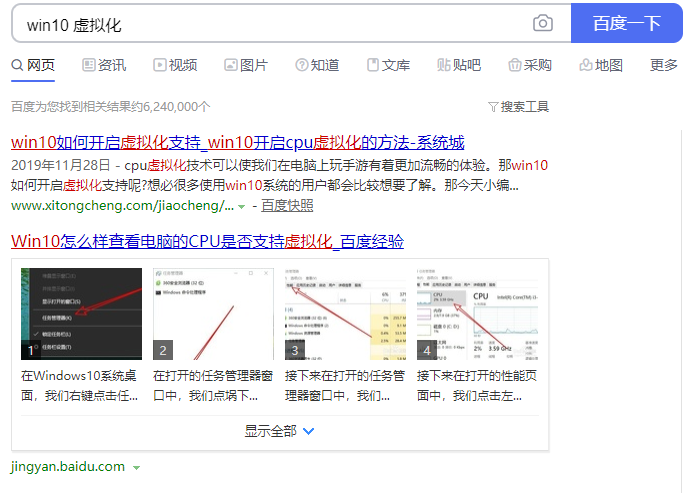
Task: Click the 贴 icon beside 贴吧
Action: (x=443, y=65)
